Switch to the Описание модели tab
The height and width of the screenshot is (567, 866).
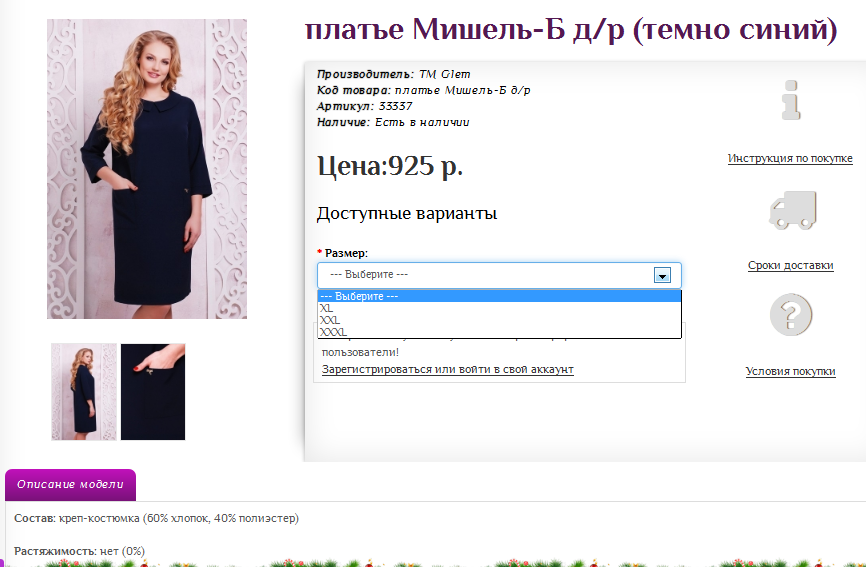pos(70,485)
